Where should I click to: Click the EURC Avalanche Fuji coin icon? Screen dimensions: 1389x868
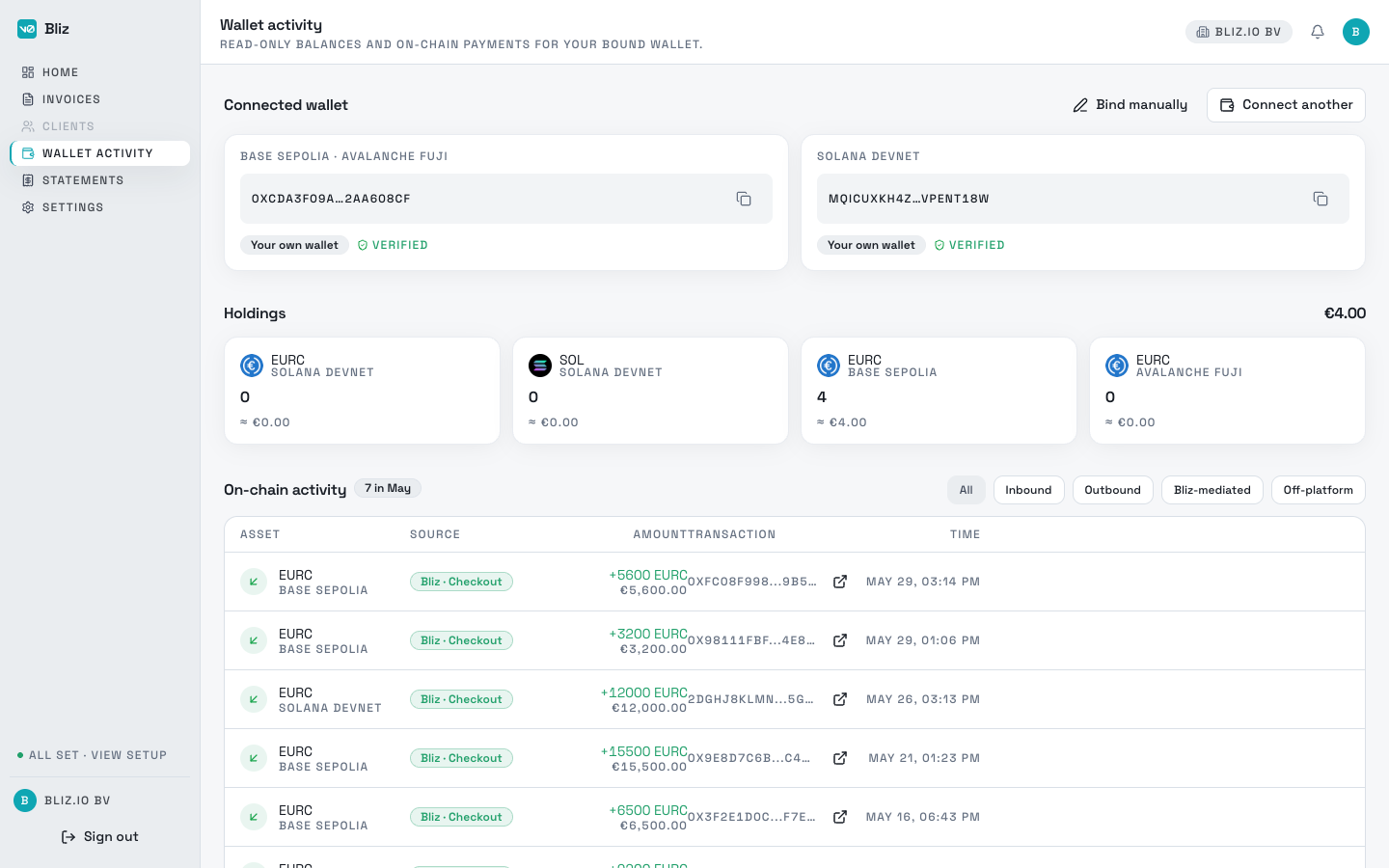(1117, 366)
